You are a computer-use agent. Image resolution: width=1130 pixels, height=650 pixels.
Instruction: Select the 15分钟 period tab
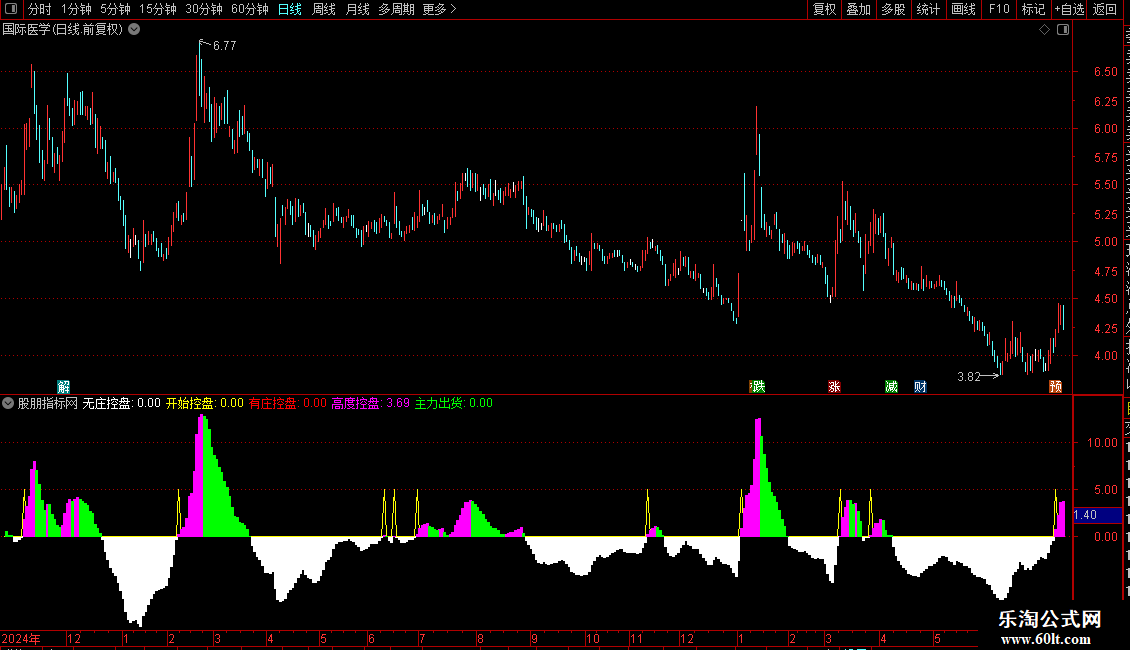[158, 9]
